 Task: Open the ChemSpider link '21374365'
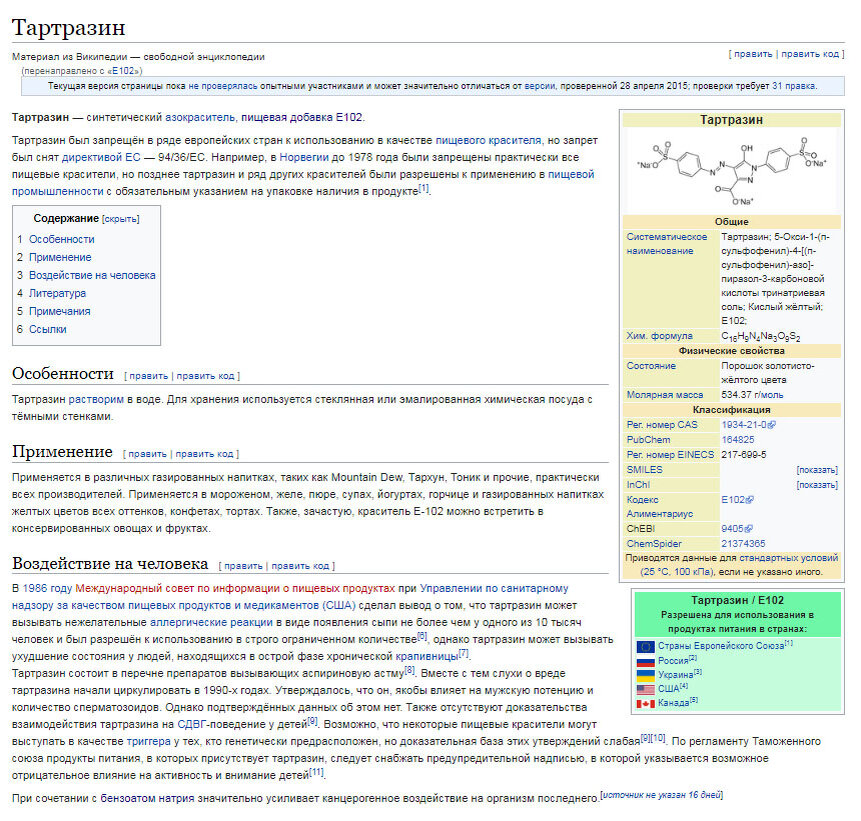point(743,544)
